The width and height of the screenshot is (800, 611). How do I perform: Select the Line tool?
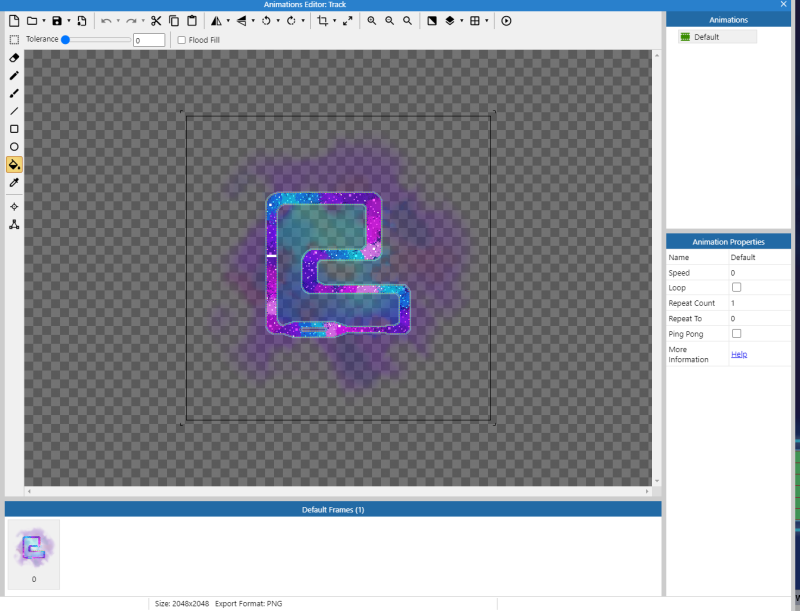(14, 111)
